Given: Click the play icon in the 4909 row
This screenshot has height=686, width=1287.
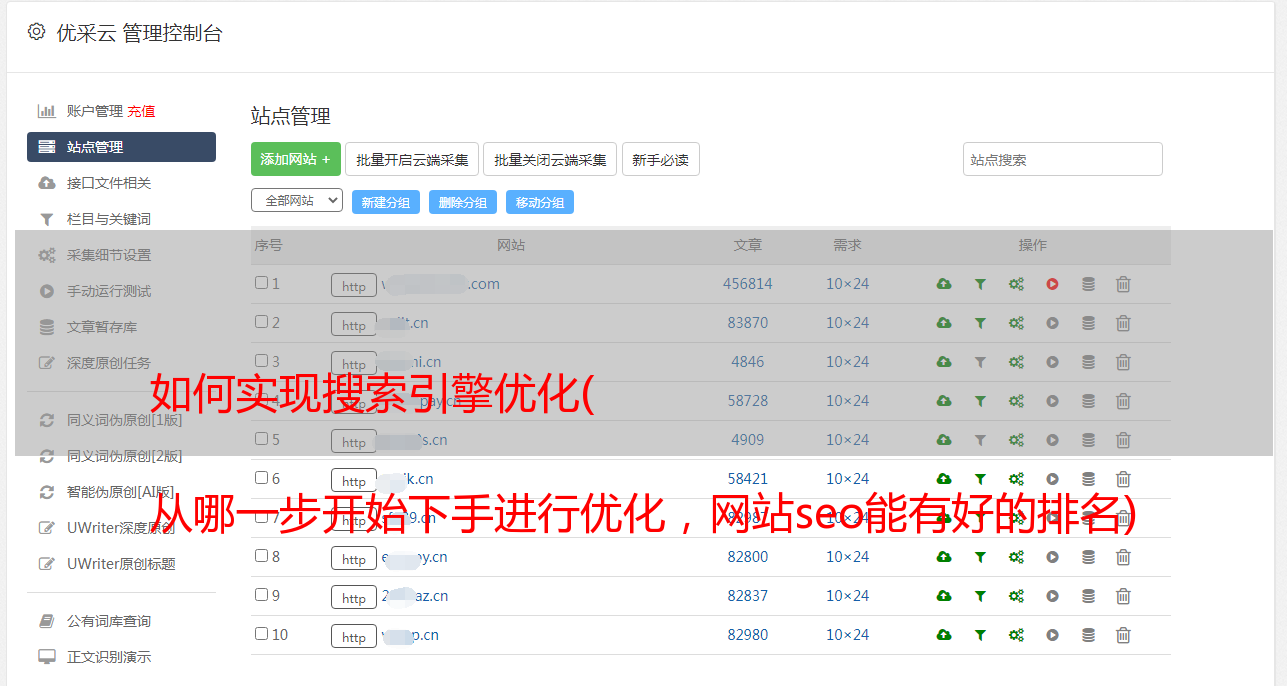Looking at the screenshot, I should coord(1052,440).
